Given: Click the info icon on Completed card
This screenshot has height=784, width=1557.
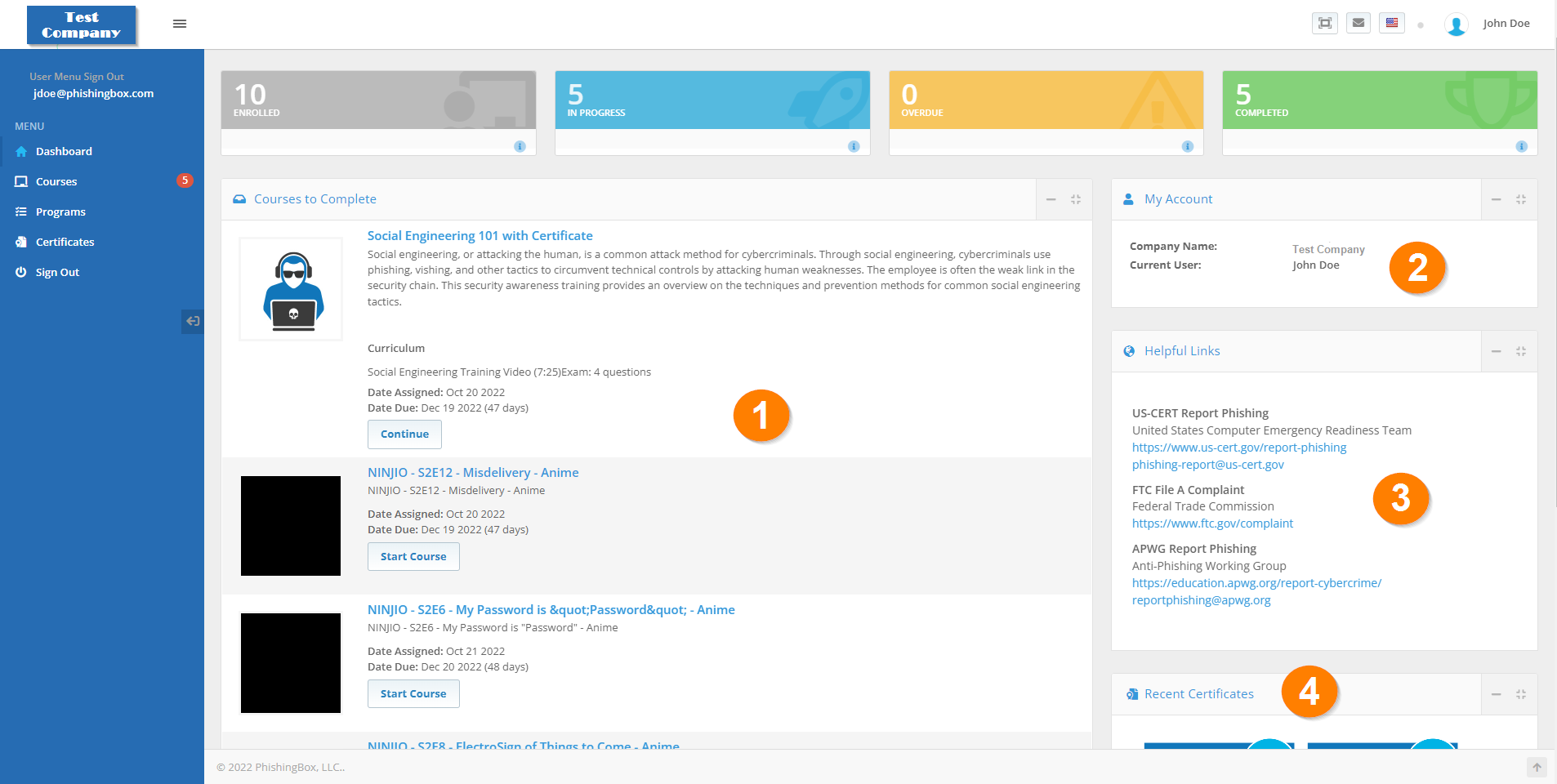Looking at the screenshot, I should (x=1521, y=146).
